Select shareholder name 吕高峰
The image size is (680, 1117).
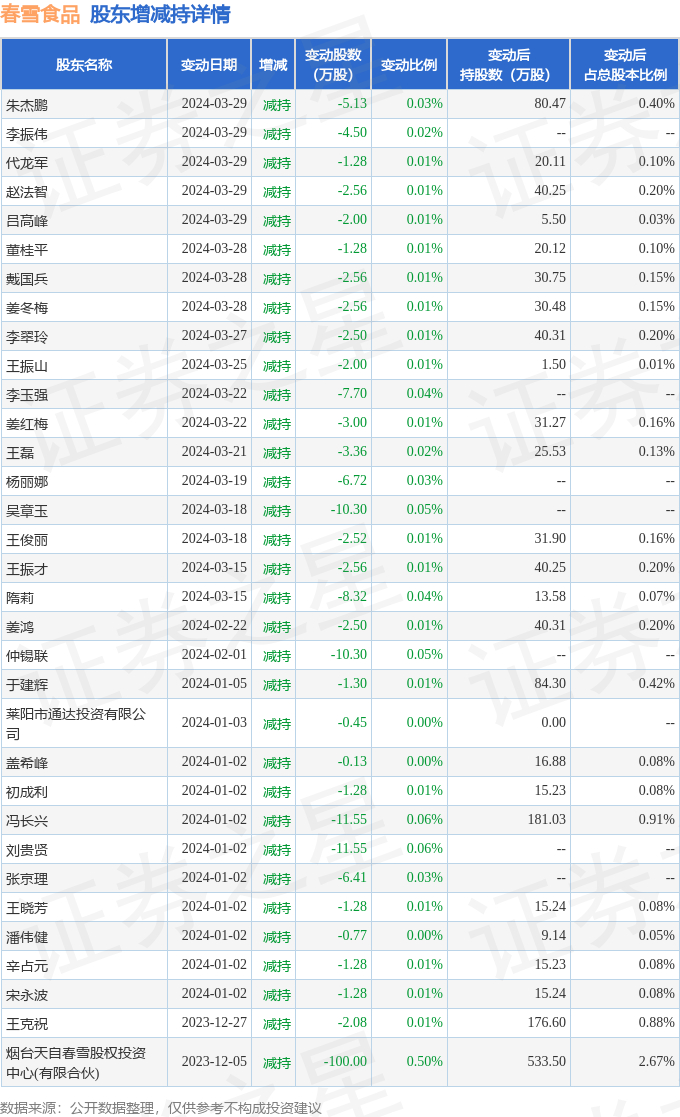coord(27,221)
